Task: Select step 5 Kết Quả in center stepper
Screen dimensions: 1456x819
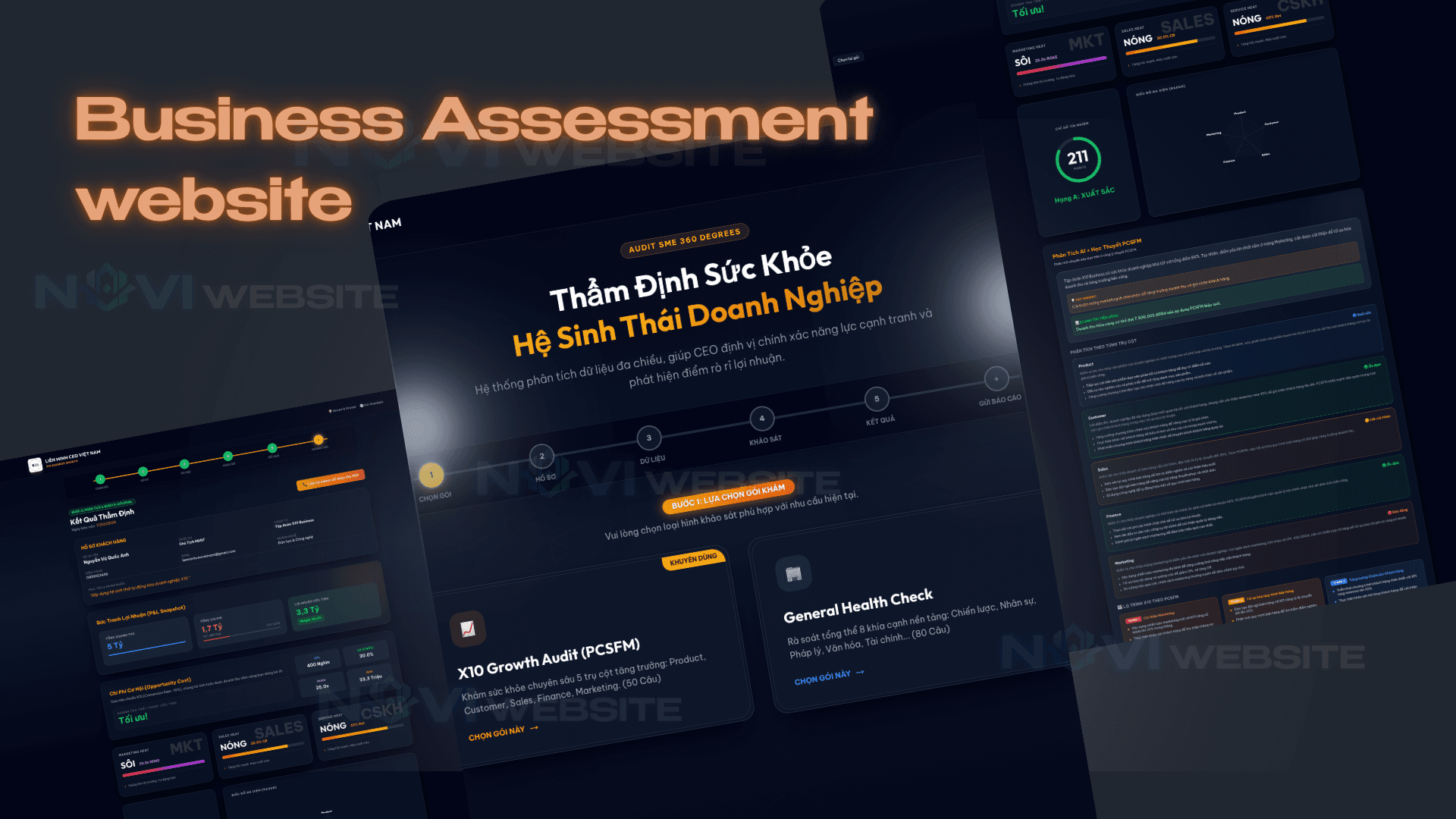Action: tap(877, 398)
